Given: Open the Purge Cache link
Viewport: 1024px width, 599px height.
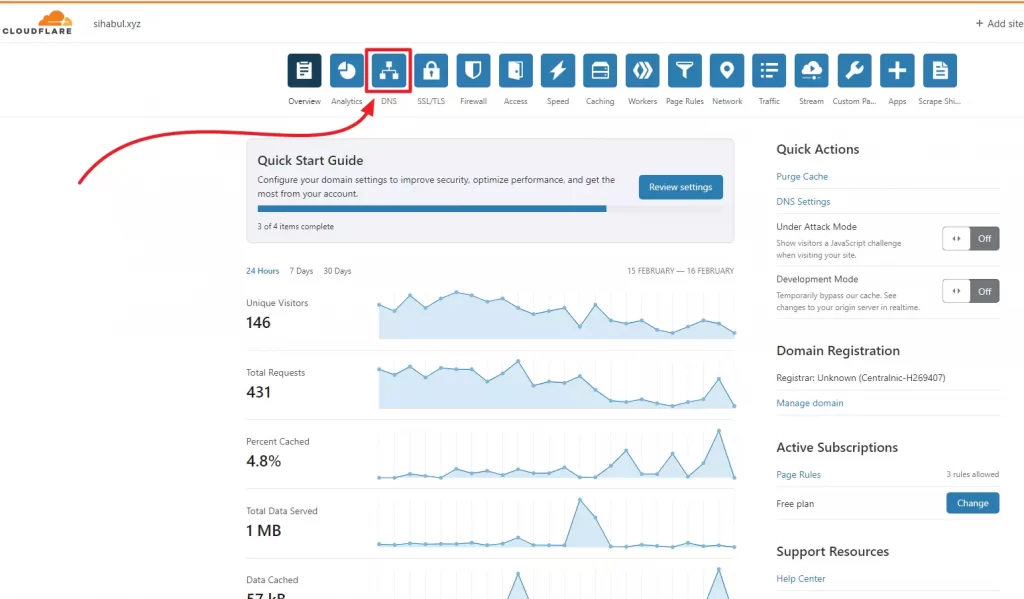Looking at the screenshot, I should tap(802, 176).
